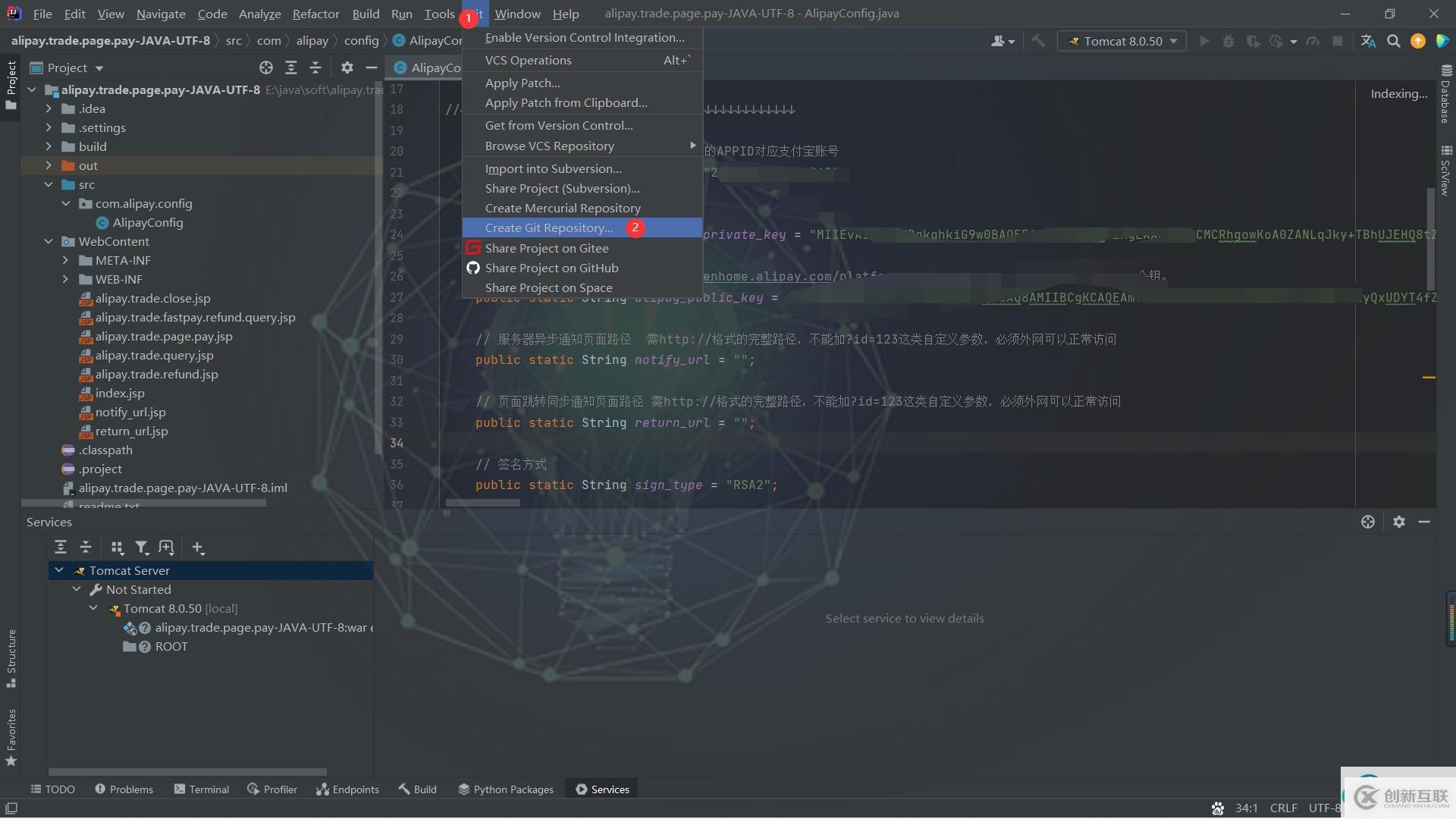The width and height of the screenshot is (1456, 819).
Task: Click Collapse All icon in Services toolbar
Action: pyautogui.click(x=86, y=547)
